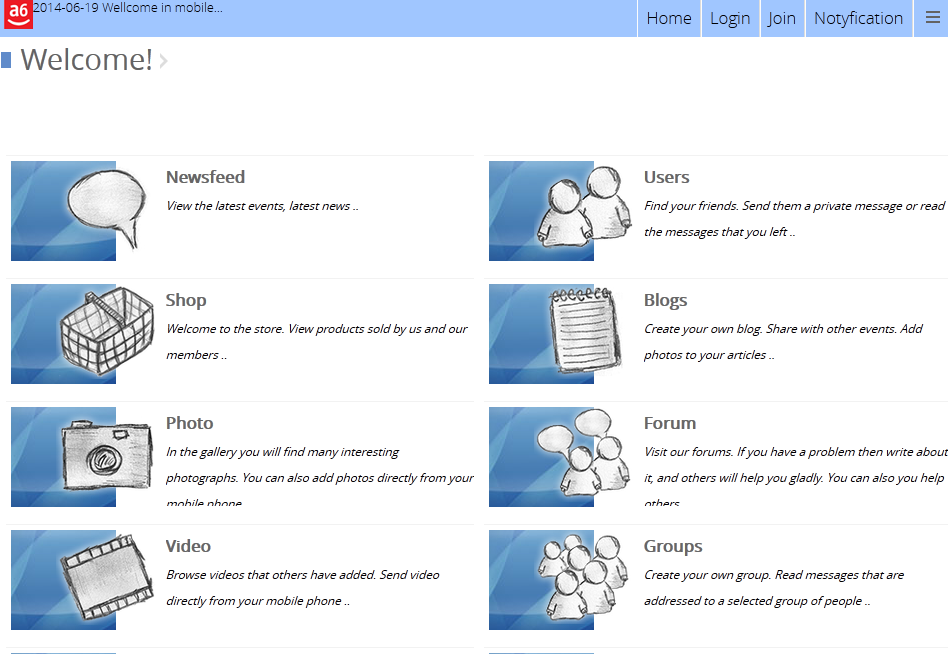
Task: Open the Login menu item
Action: [730, 18]
